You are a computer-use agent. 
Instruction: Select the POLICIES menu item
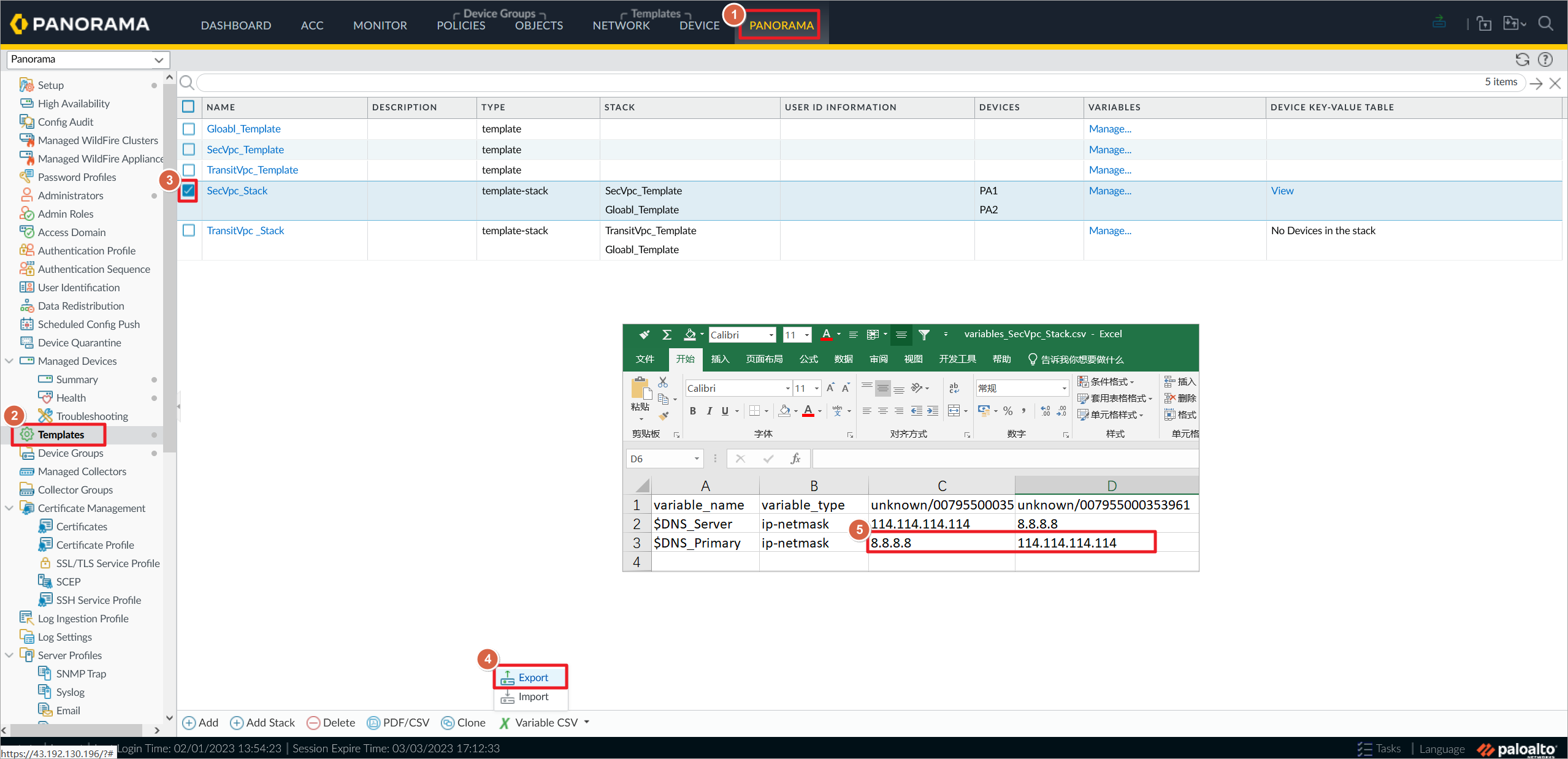coord(461,25)
